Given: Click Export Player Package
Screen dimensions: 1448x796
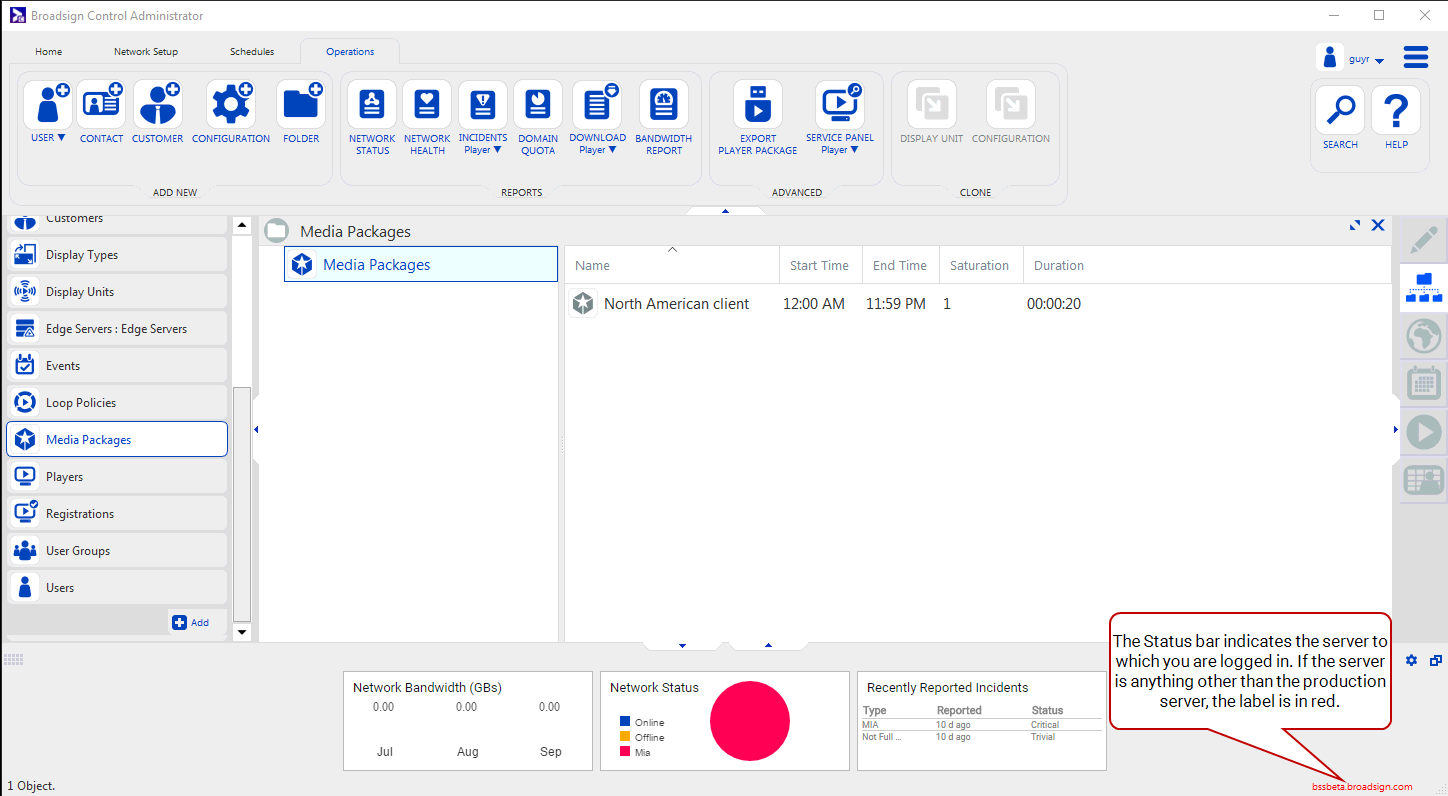Looking at the screenshot, I should [758, 118].
